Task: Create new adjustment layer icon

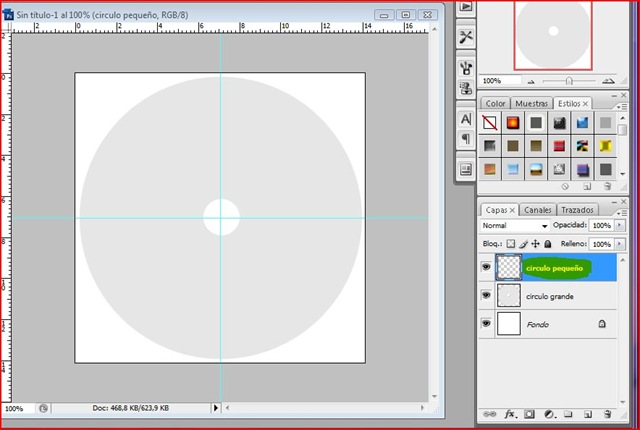Action: tap(548, 413)
